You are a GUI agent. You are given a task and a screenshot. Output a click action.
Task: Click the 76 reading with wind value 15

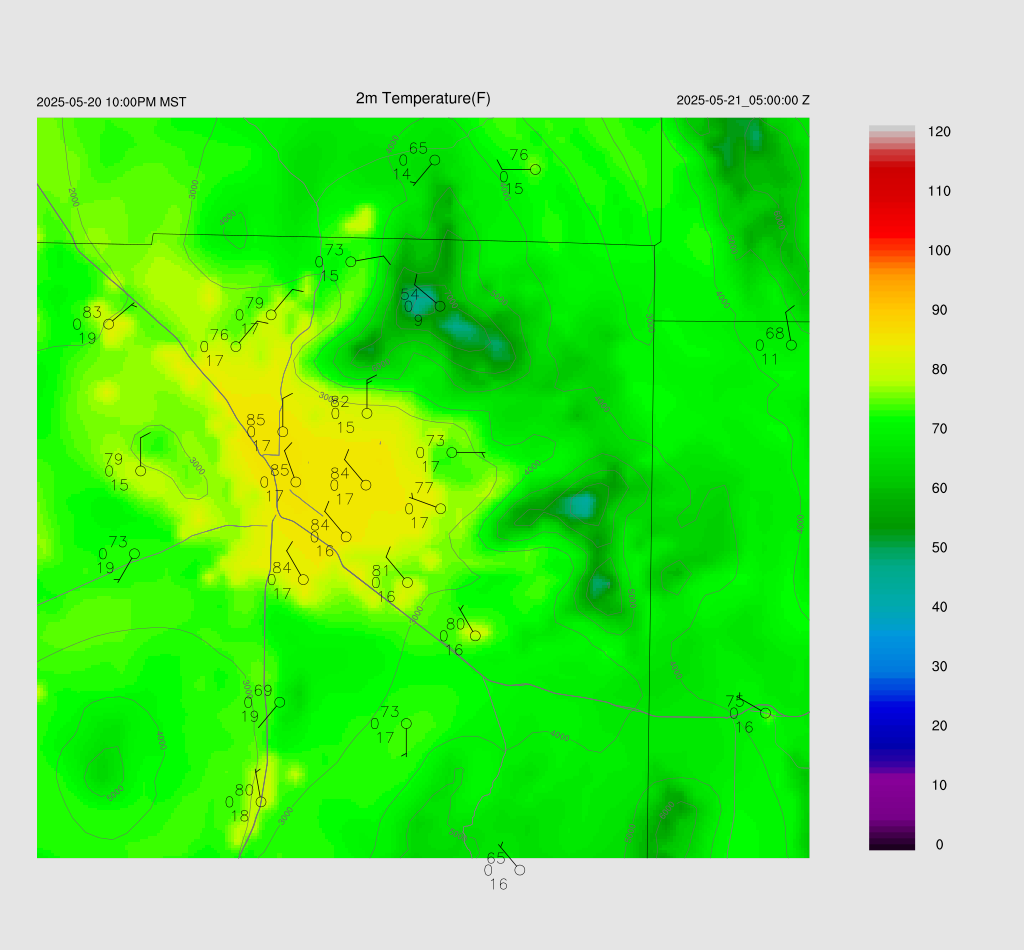(x=519, y=155)
